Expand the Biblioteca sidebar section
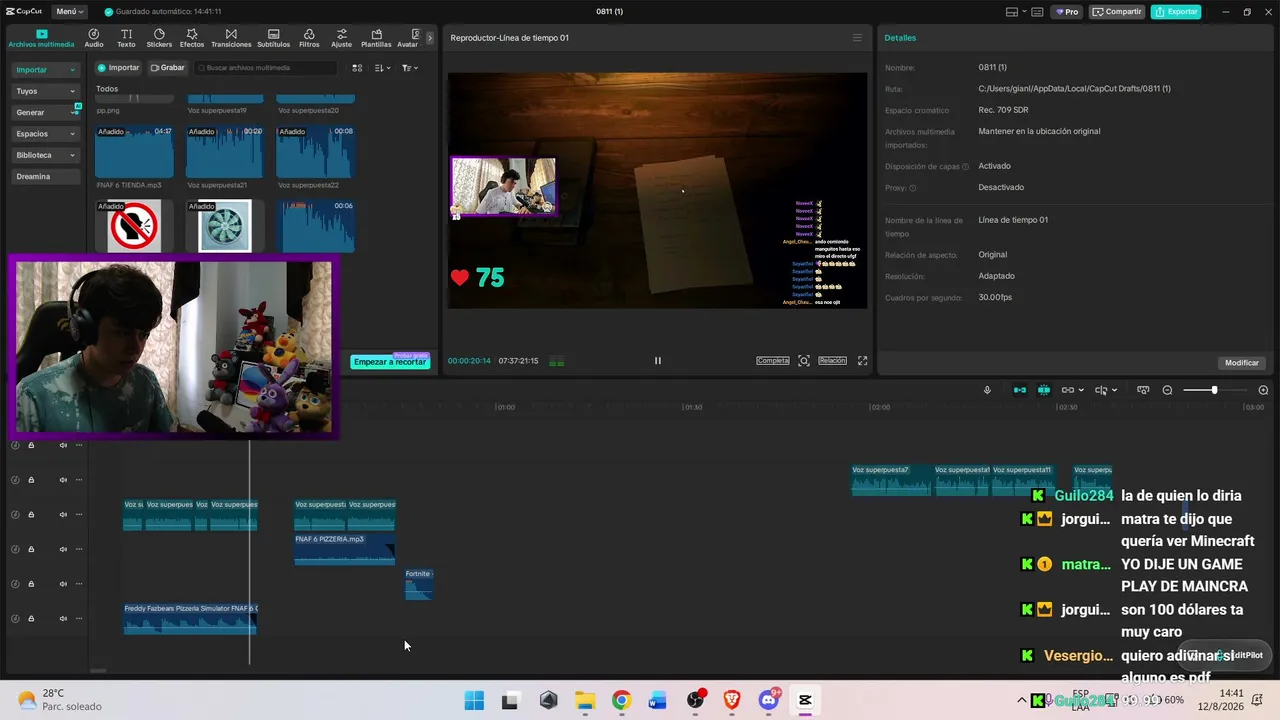The width and height of the screenshot is (1280, 720). coord(46,155)
